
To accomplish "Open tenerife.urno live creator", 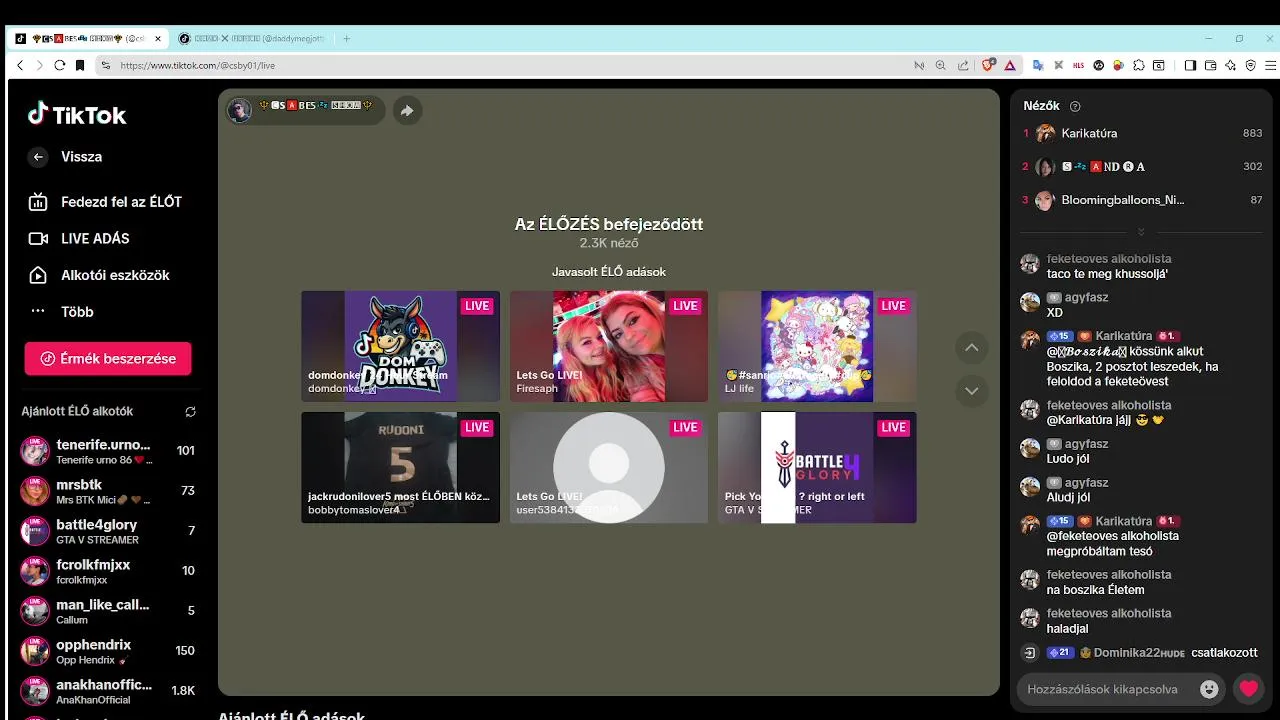I will (x=108, y=451).
